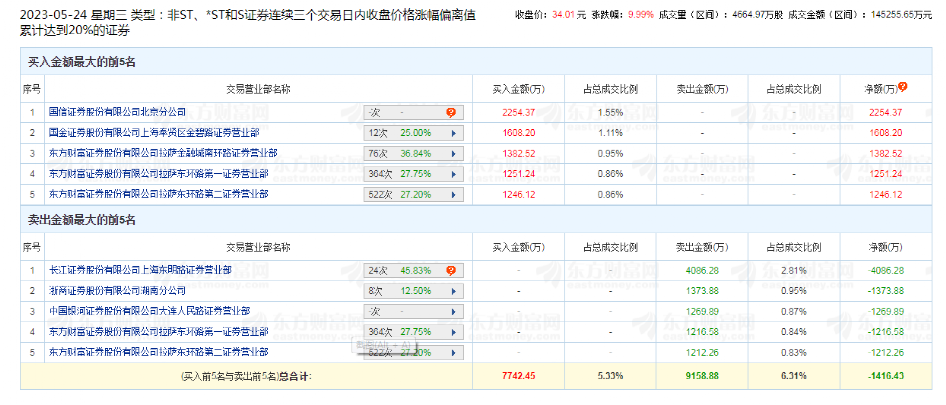The image size is (946, 405).
Task: Click the 1251.24 value in the 买入金额 column
Action: click(518, 174)
